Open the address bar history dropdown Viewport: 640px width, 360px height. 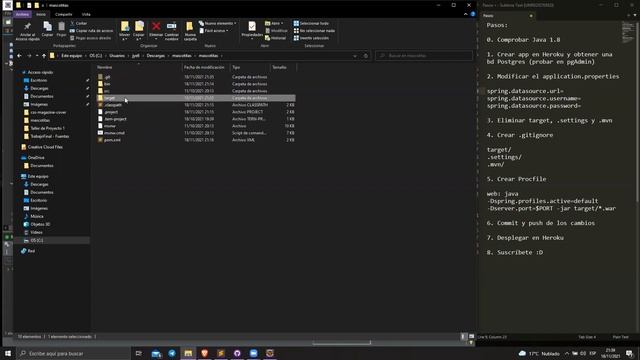pyautogui.click(x=355, y=56)
